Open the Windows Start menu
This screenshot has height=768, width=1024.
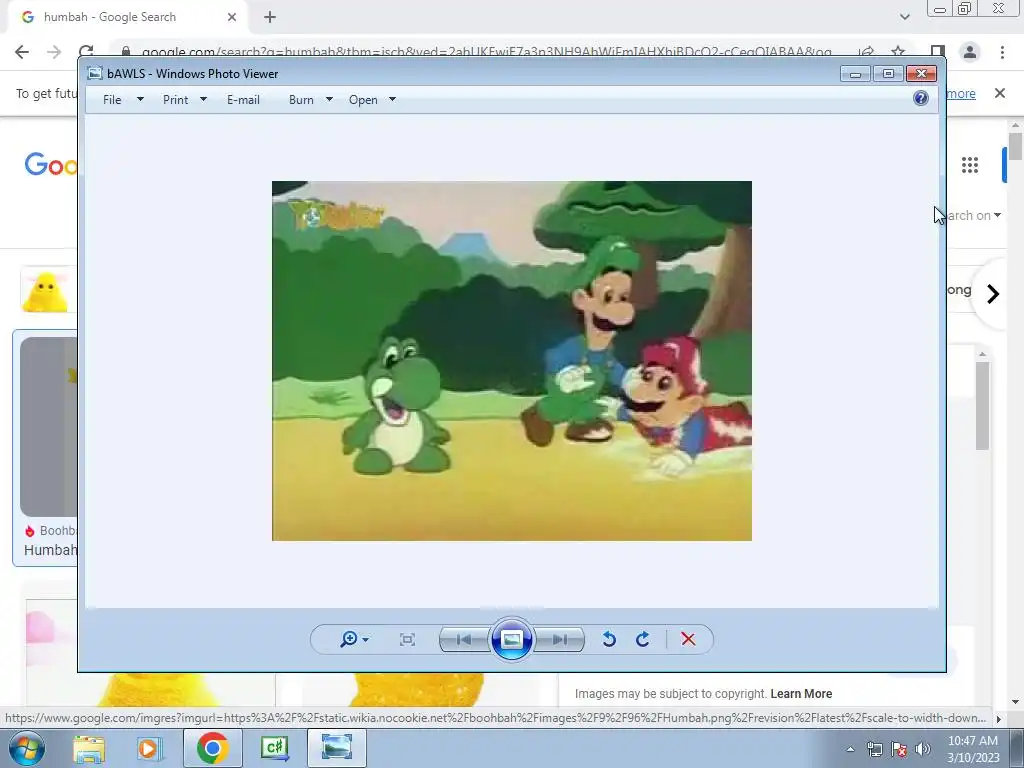coord(26,748)
